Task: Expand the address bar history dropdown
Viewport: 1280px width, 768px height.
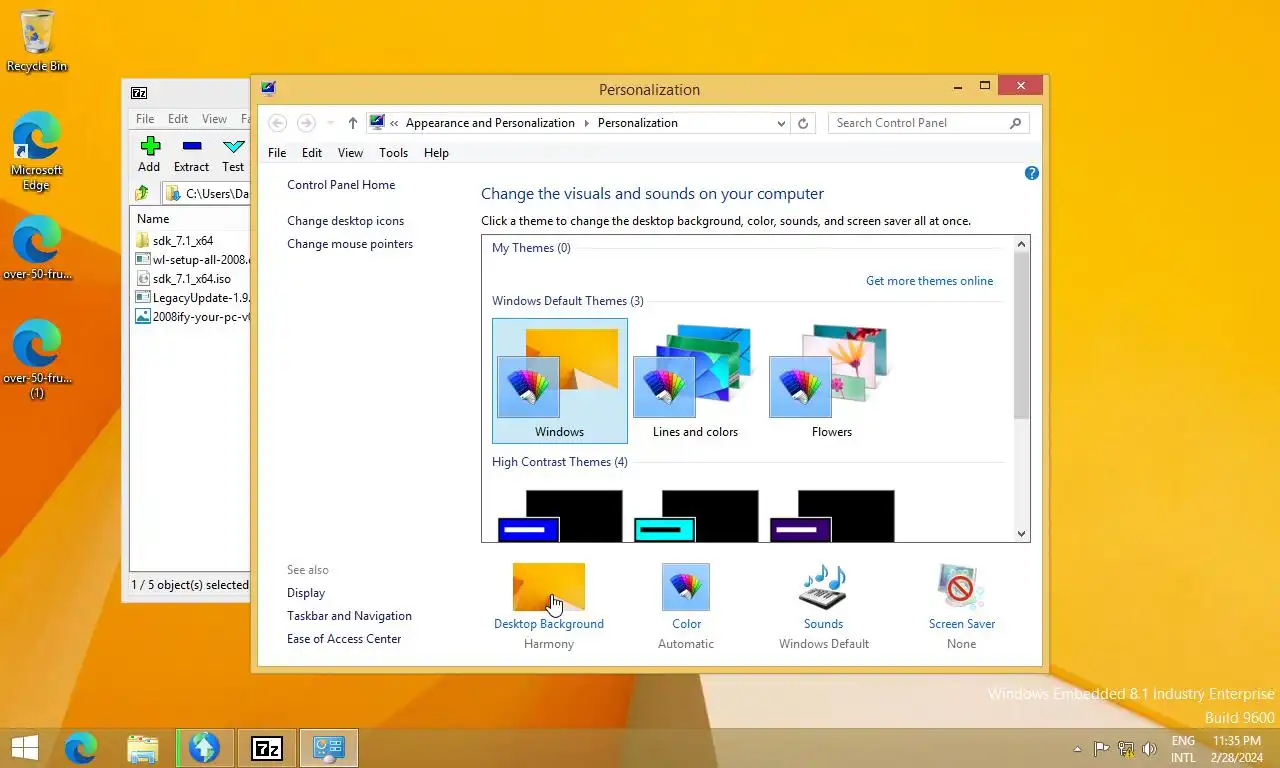Action: (781, 123)
